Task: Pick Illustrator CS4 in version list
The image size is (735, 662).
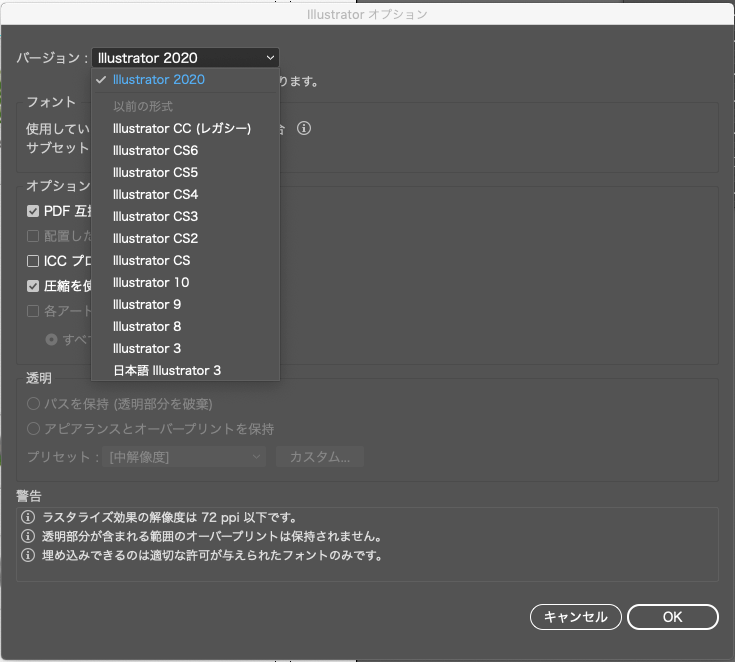Action: pyautogui.click(x=185, y=195)
